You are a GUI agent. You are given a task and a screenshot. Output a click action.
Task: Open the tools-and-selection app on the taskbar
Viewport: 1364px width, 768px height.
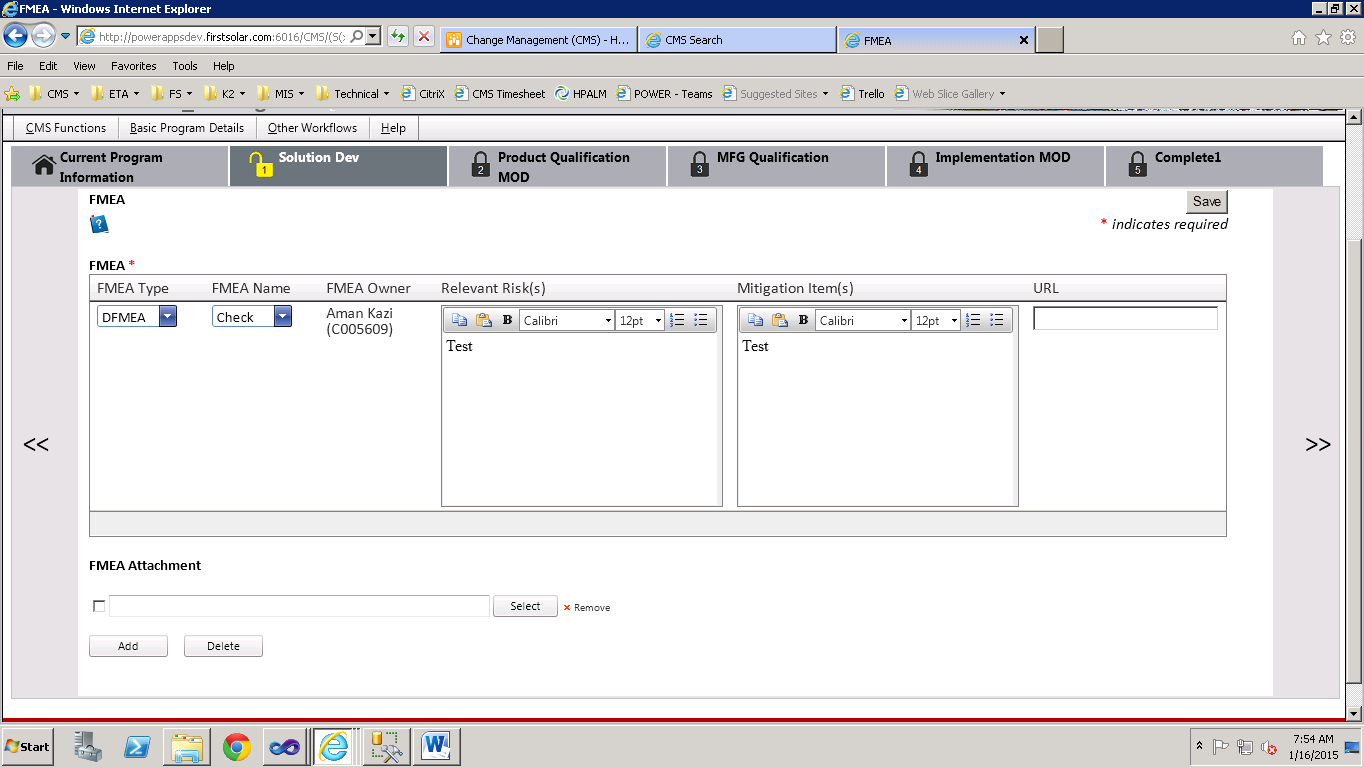(x=385, y=747)
